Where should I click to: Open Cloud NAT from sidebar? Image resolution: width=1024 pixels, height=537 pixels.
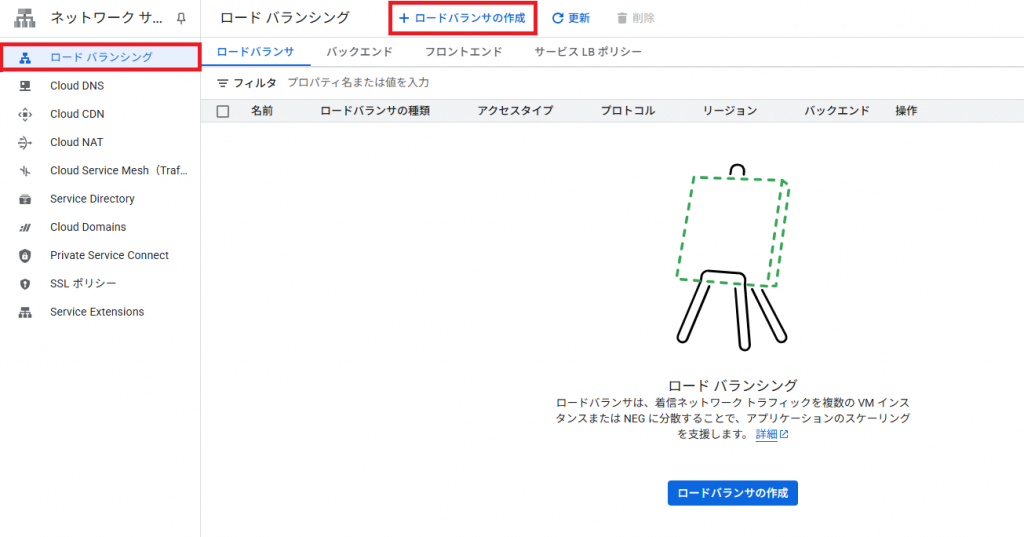[x=76, y=142]
